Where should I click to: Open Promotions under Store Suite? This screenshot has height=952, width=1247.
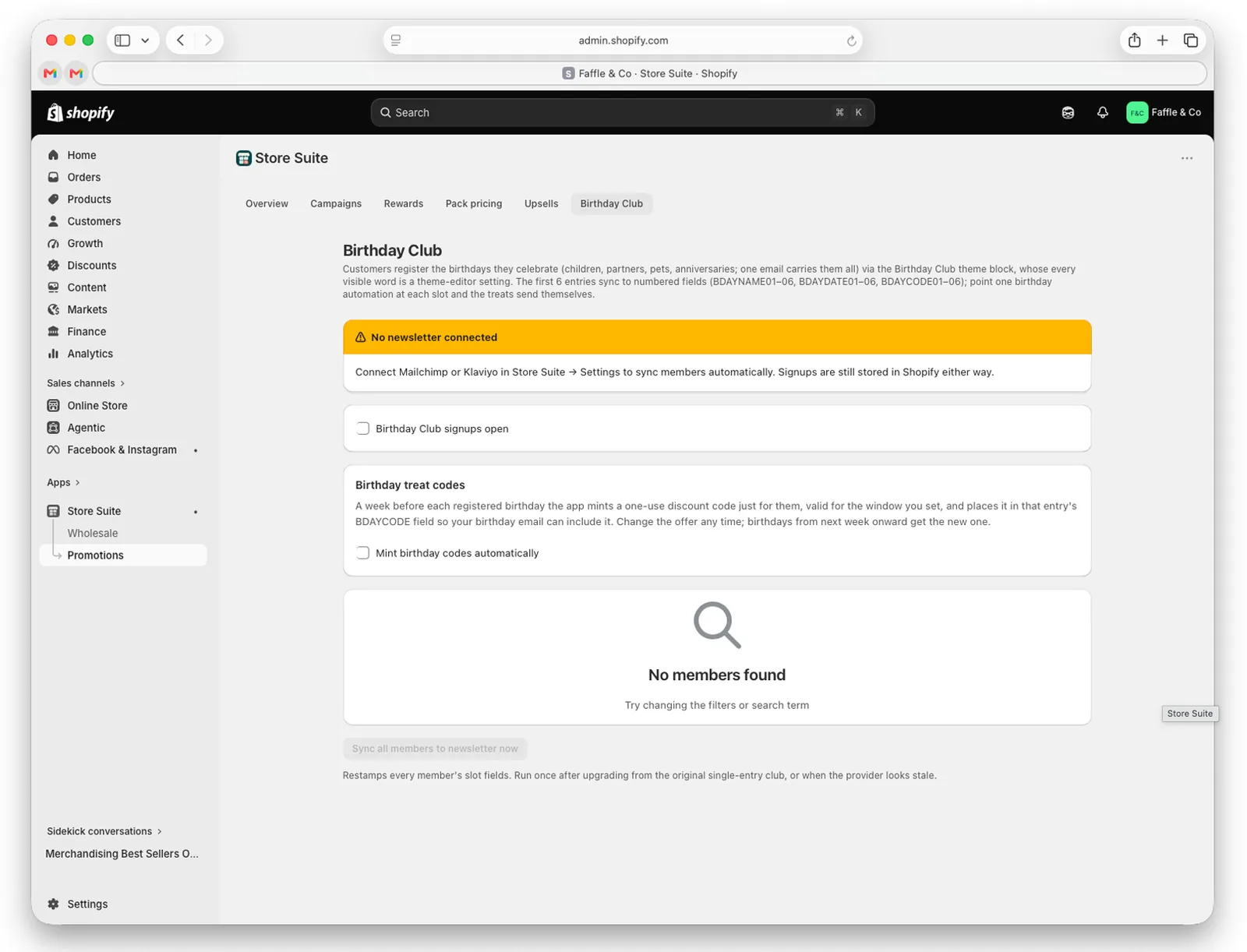pyautogui.click(x=122, y=555)
